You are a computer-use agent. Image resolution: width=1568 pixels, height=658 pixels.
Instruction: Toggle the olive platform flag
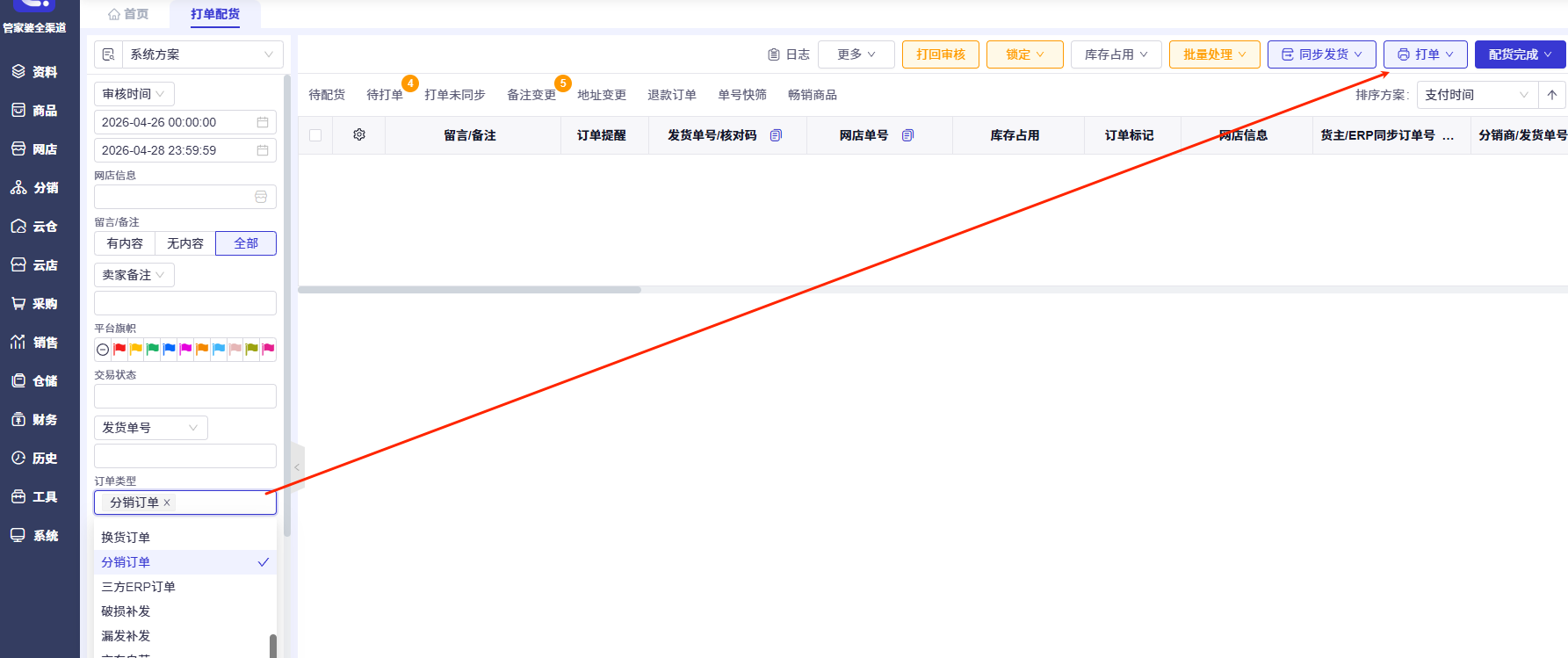(252, 350)
